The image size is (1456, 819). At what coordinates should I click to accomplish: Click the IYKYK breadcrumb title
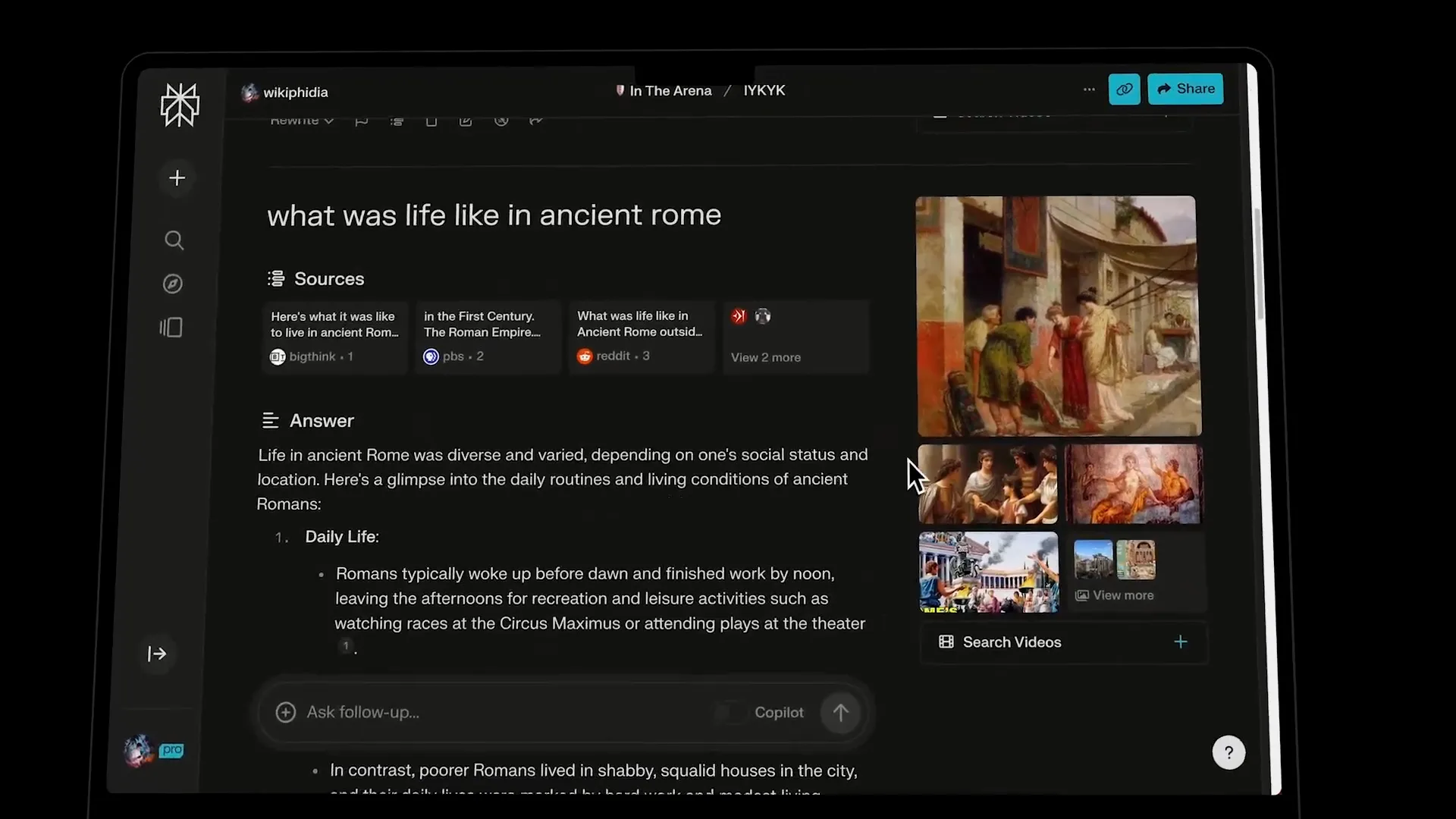764,90
